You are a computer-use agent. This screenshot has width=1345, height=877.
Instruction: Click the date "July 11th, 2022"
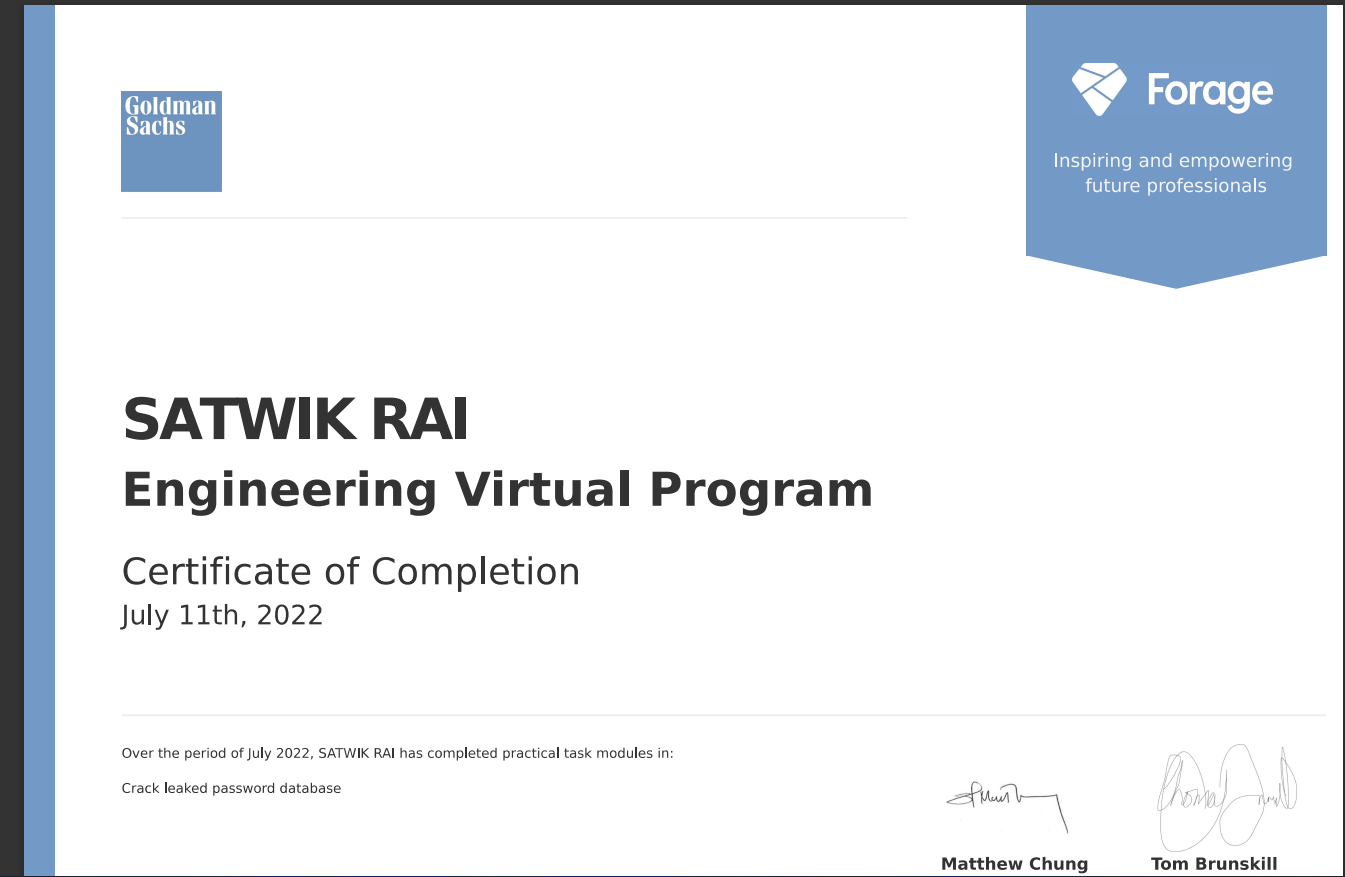222,615
